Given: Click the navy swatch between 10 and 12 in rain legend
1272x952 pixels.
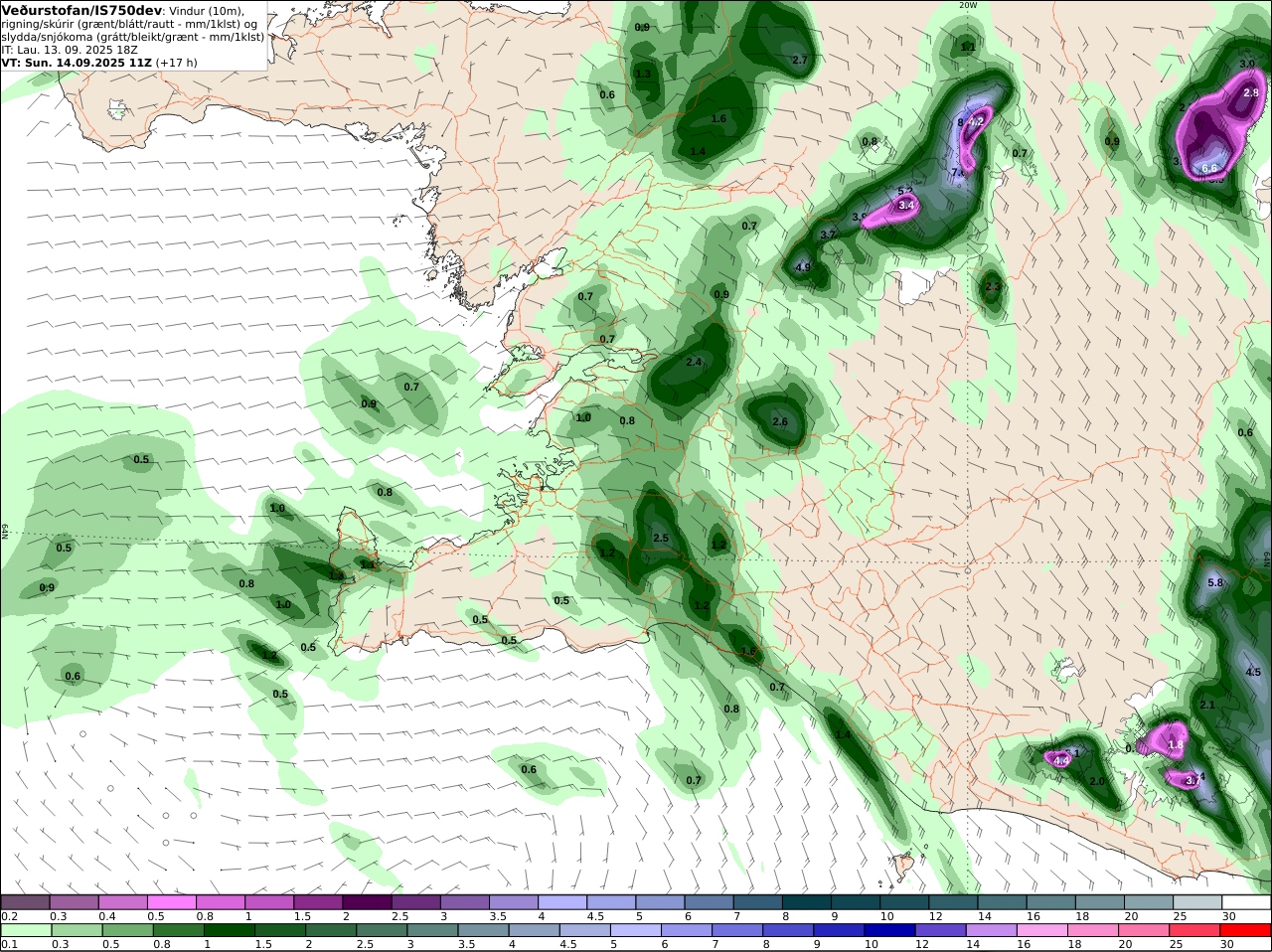Looking at the screenshot, I should pyautogui.click(x=889, y=931).
